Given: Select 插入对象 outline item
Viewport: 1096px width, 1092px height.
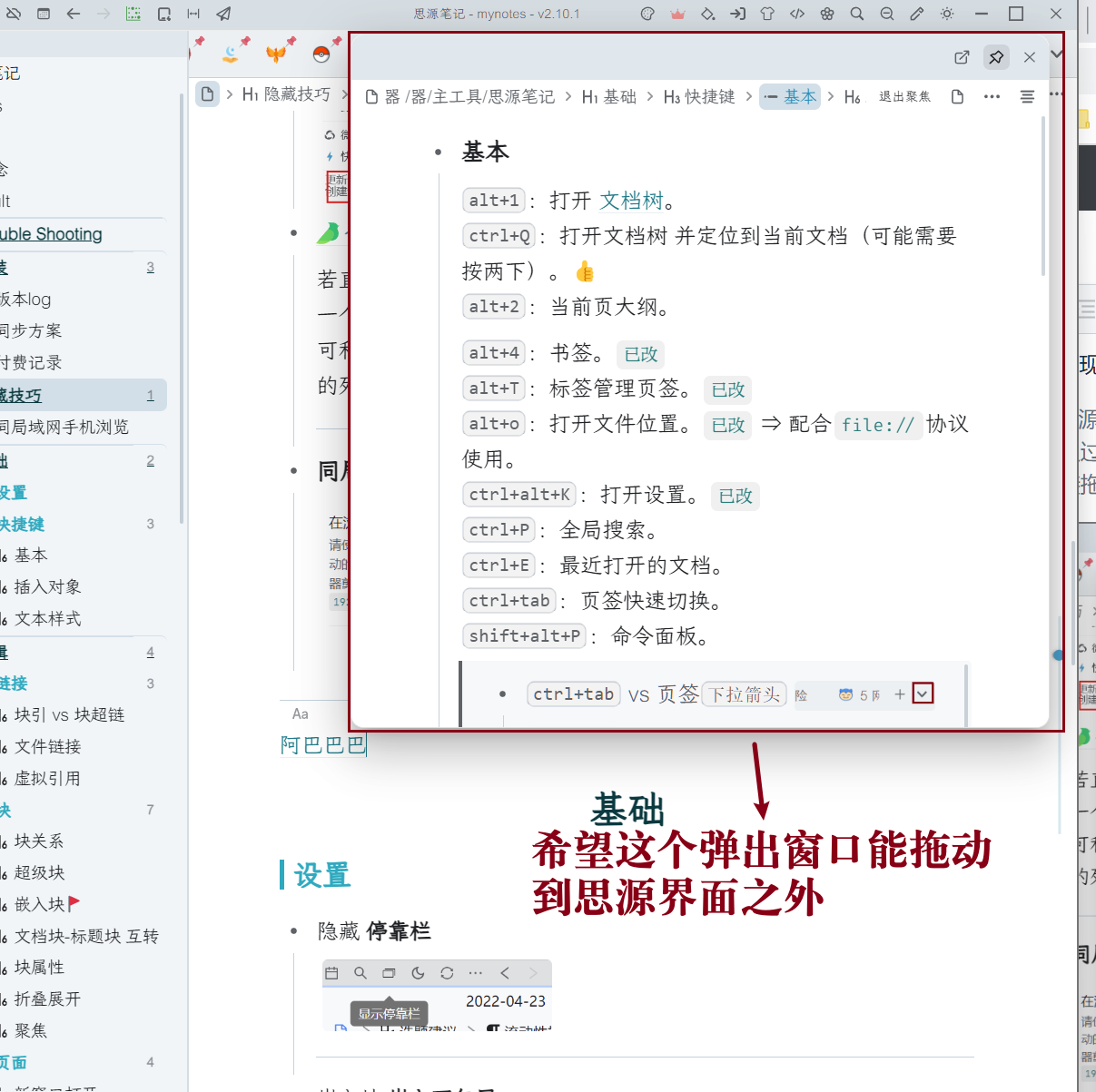Looking at the screenshot, I should (47, 587).
